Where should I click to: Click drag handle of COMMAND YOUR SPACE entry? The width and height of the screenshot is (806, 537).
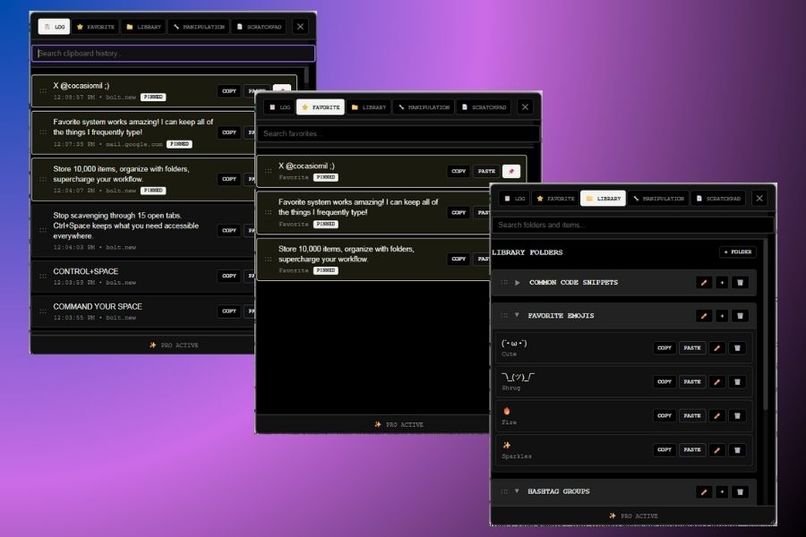click(43, 311)
